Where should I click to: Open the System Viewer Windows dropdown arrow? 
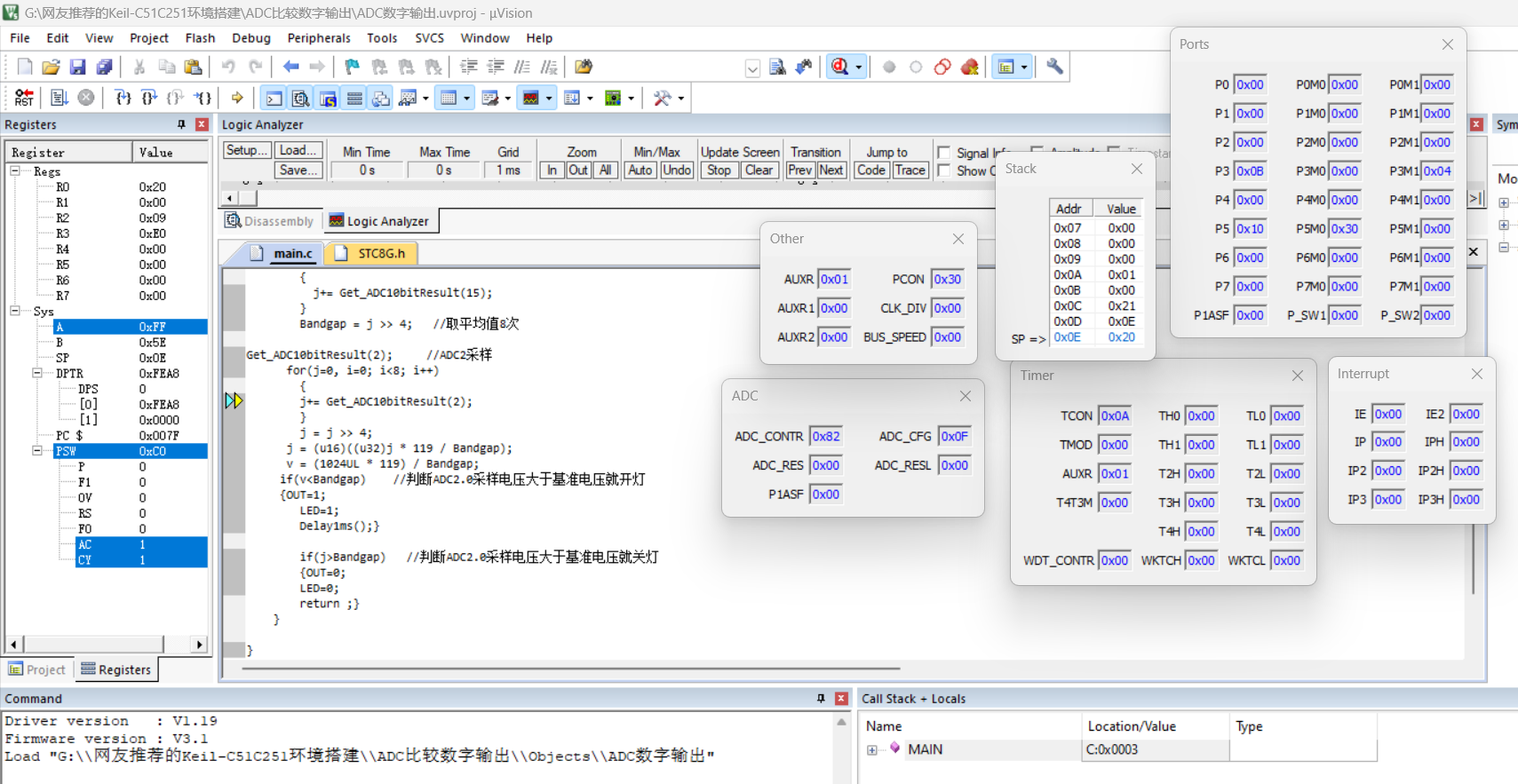click(x=632, y=98)
